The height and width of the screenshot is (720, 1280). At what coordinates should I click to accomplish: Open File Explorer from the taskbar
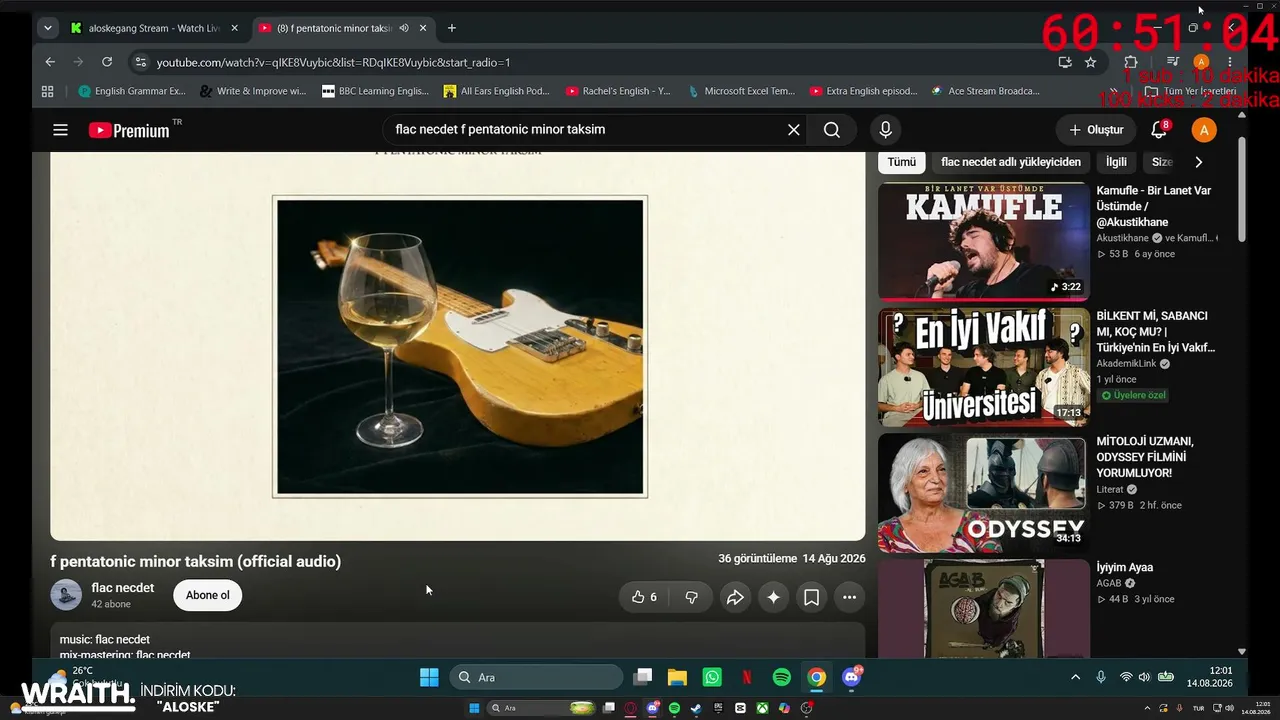click(x=677, y=677)
